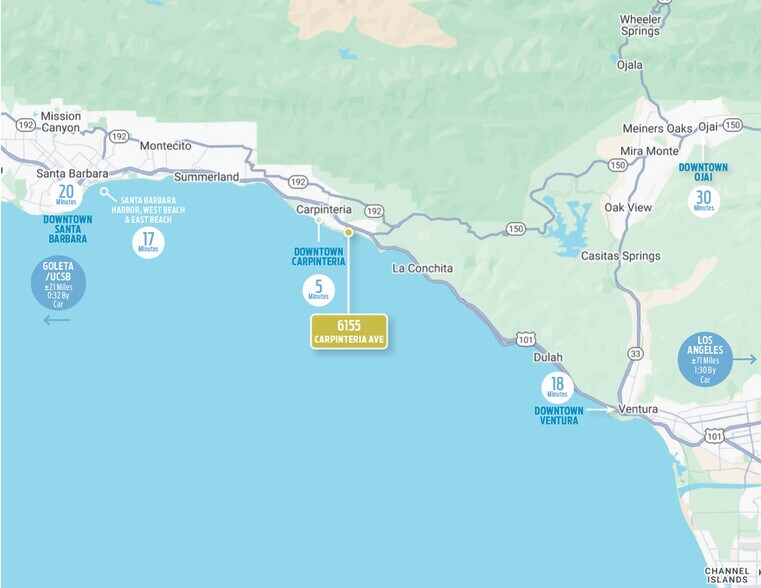Click the 17 Minutes circle badge
761x588 pixels.
(148, 242)
